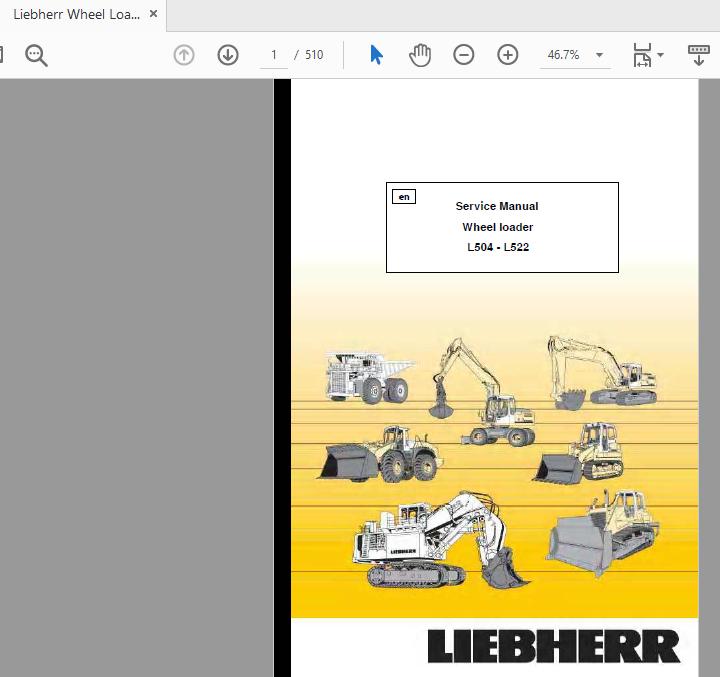Zoom in with the plus button

point(508,55)
